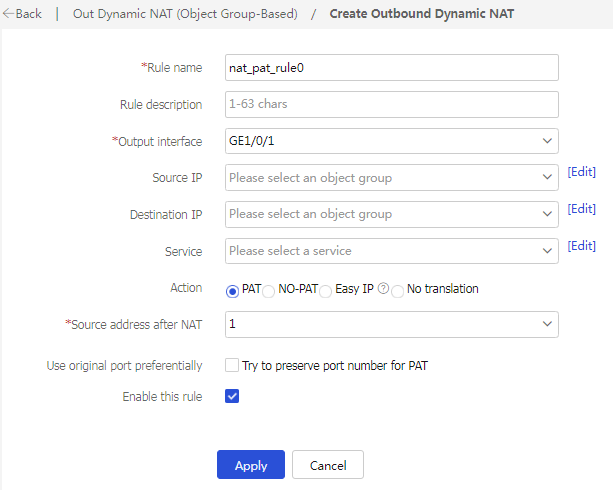613x490 pixels.
Task: Click the Cancel button
Action: [328, 465]
